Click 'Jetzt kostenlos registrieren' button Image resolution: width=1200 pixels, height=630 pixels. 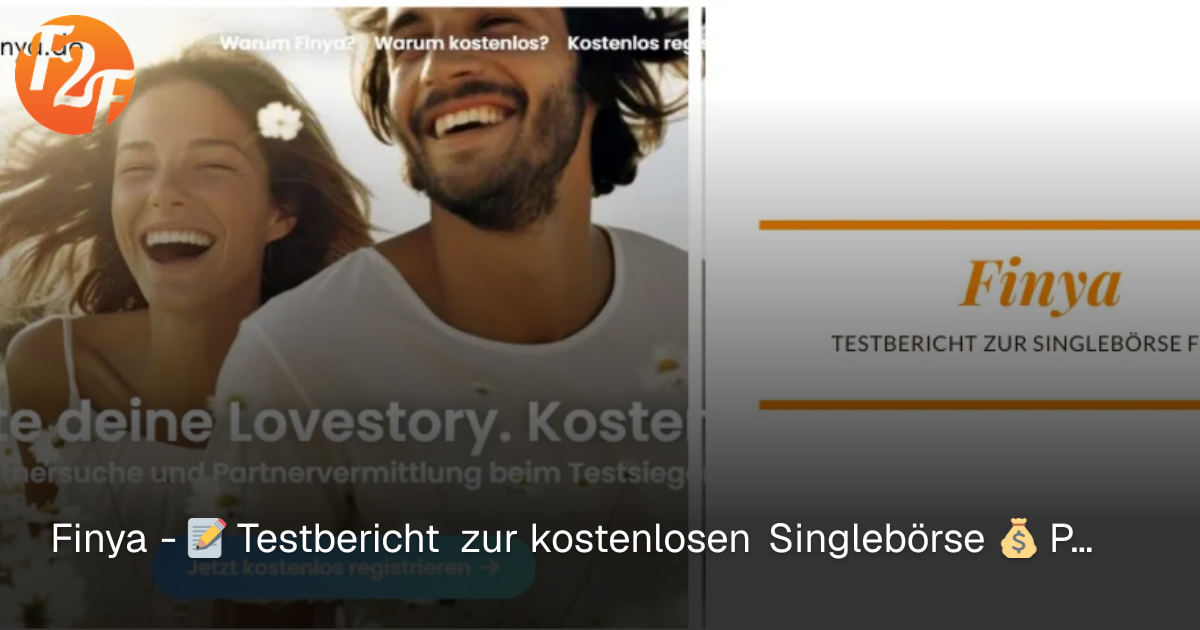point(344,568)
